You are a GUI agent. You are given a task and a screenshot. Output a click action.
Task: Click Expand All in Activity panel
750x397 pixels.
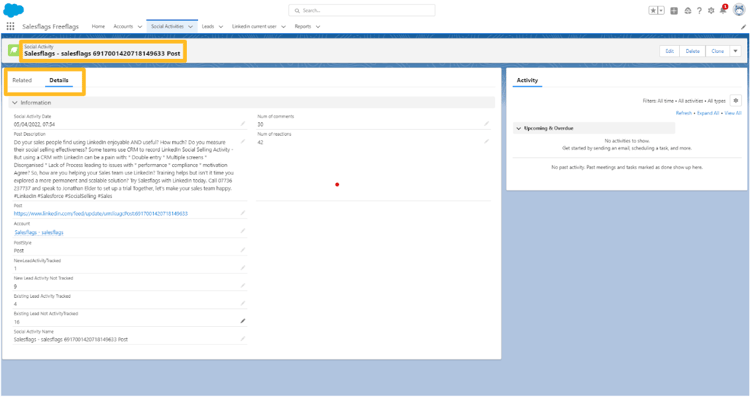click(x=707, y=113)
